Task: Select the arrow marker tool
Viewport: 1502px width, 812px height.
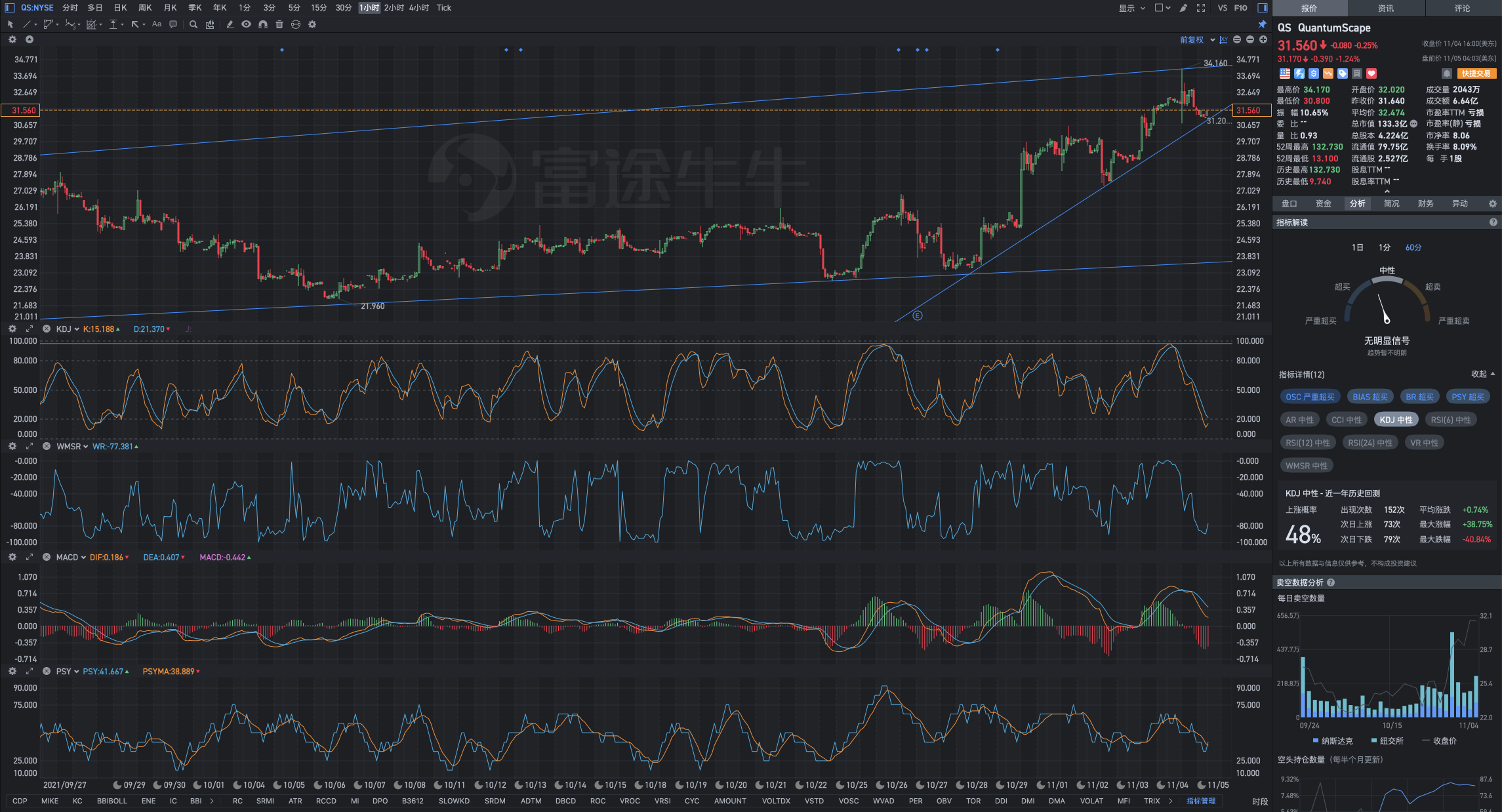Action: click(134, 24)
